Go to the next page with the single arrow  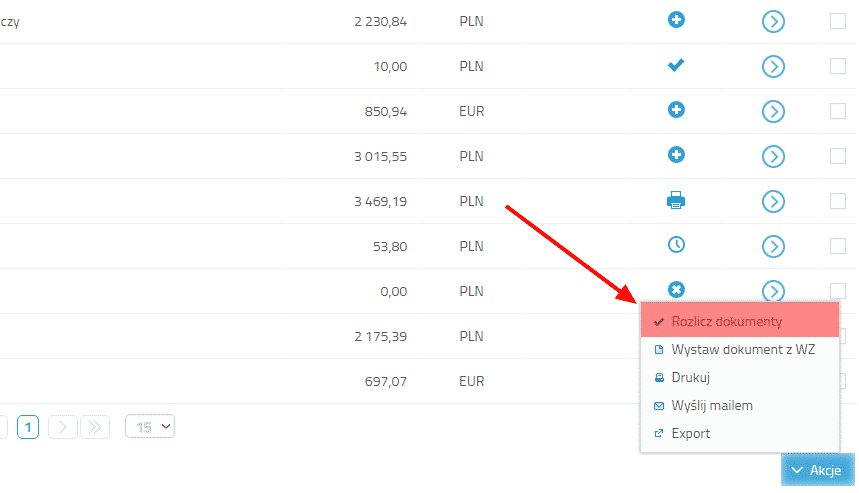(64, 428)
